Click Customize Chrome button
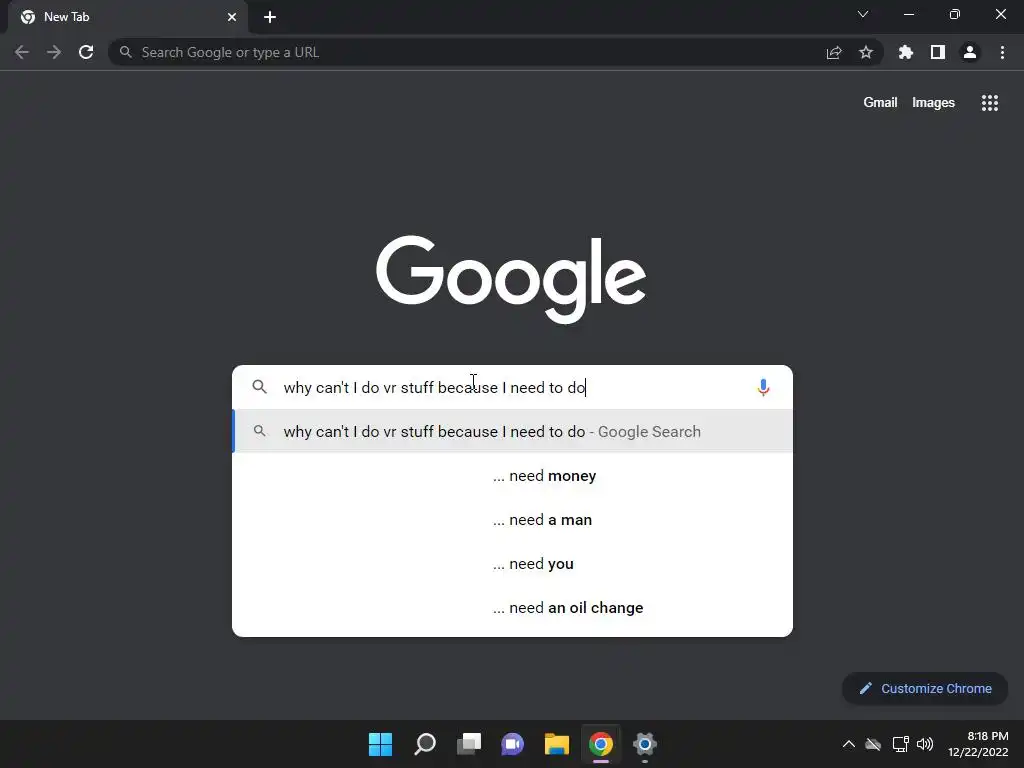The image size is (1024, 768). (x=925, y=688)
